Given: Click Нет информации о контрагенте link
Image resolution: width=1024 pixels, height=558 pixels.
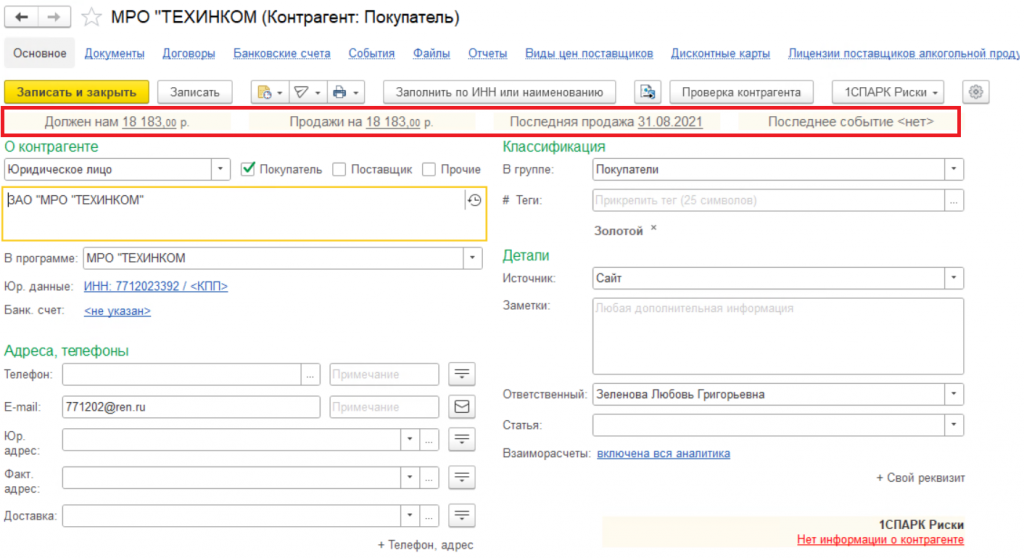Looking at the screenshot, I should [880, 540].
